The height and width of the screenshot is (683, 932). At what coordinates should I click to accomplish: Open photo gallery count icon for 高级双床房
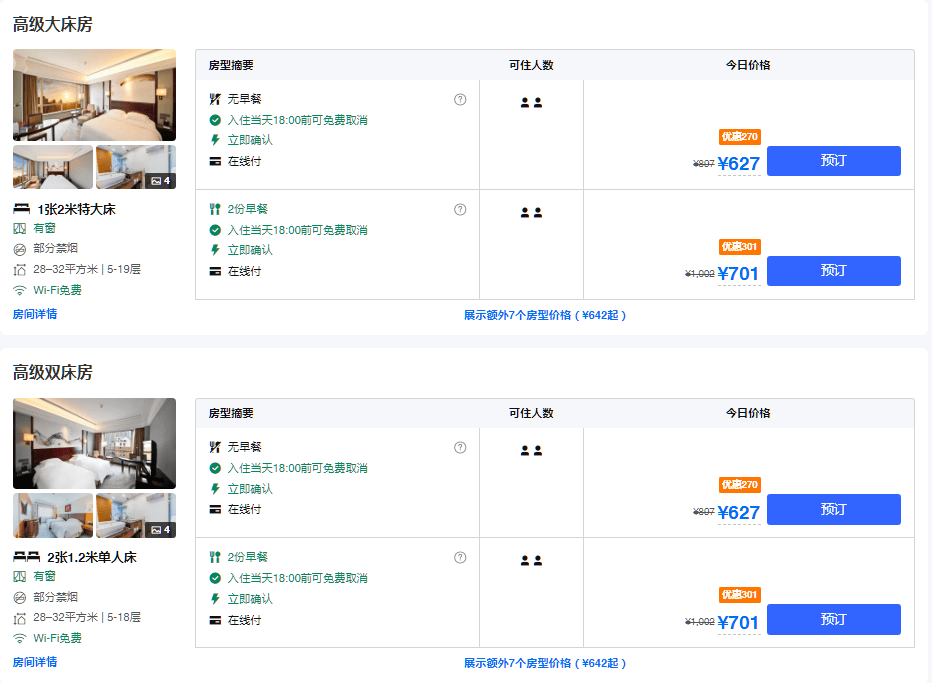(160, 529)
